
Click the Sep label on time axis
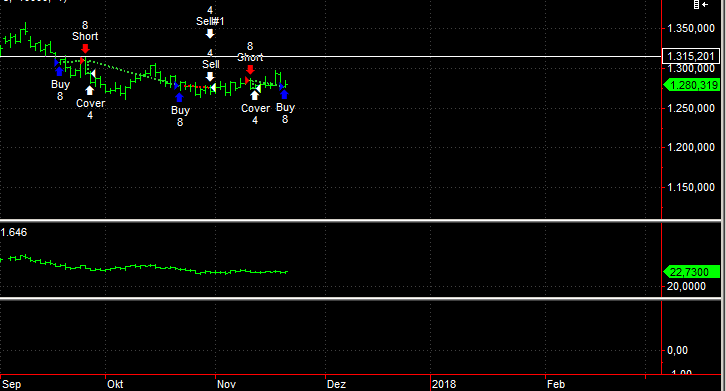[x=12, y=385]
